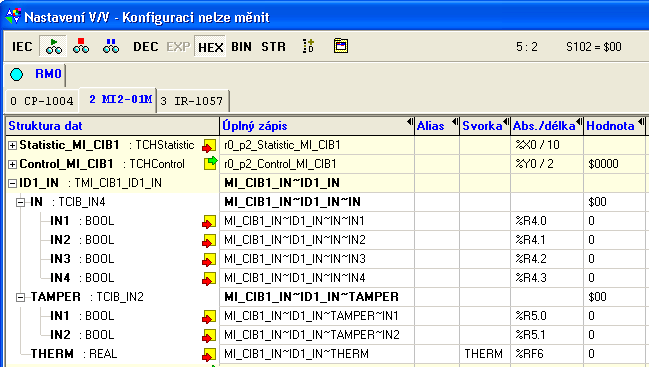Click the MI_CIB1_IN~ID1_IN~IN~IN1 cell
This screenshot has height=367, width=649.
pyautogui.click(x=317, y=221)
